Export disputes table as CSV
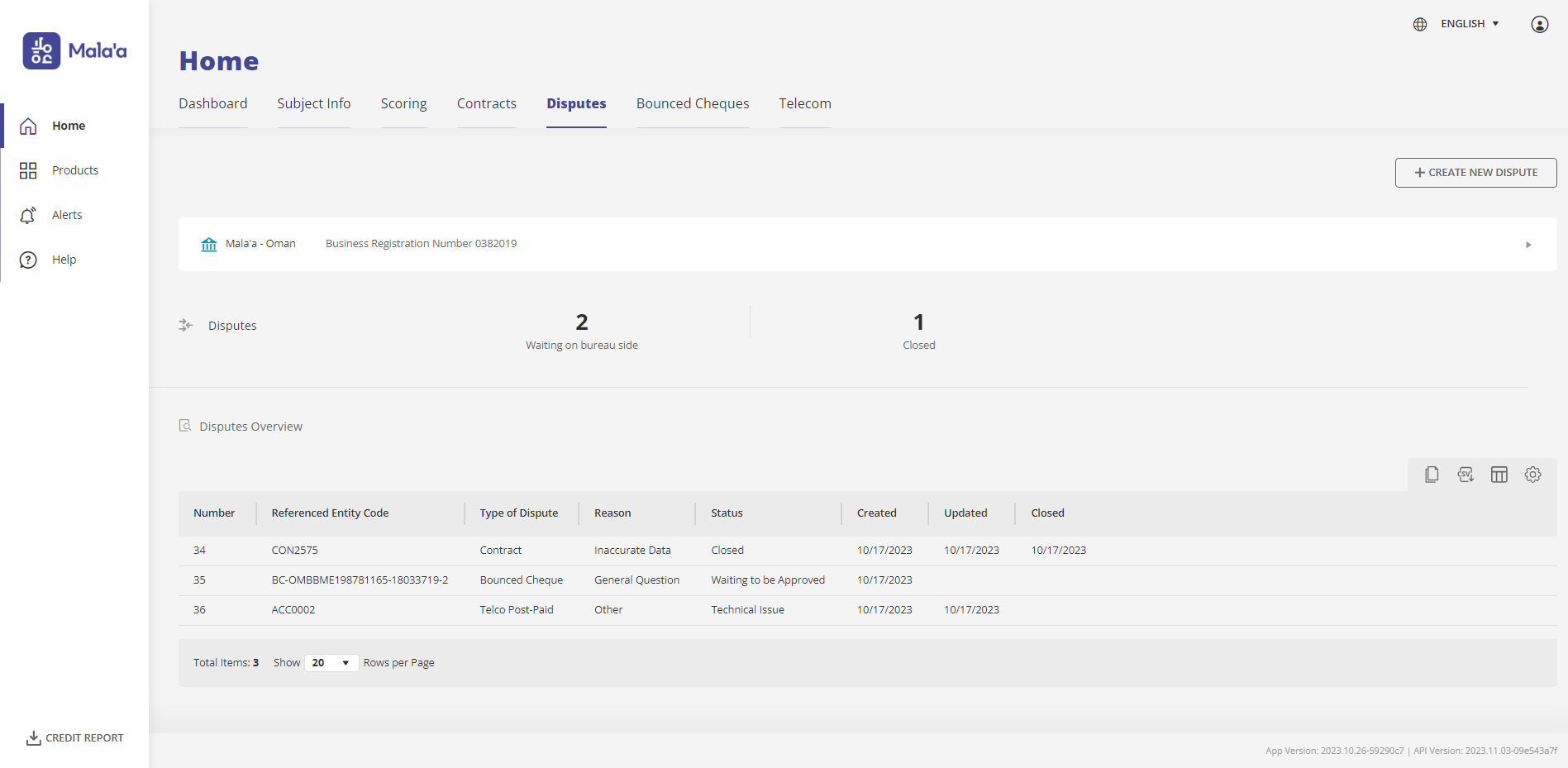1568x768 pixels. click(1466, 475)
